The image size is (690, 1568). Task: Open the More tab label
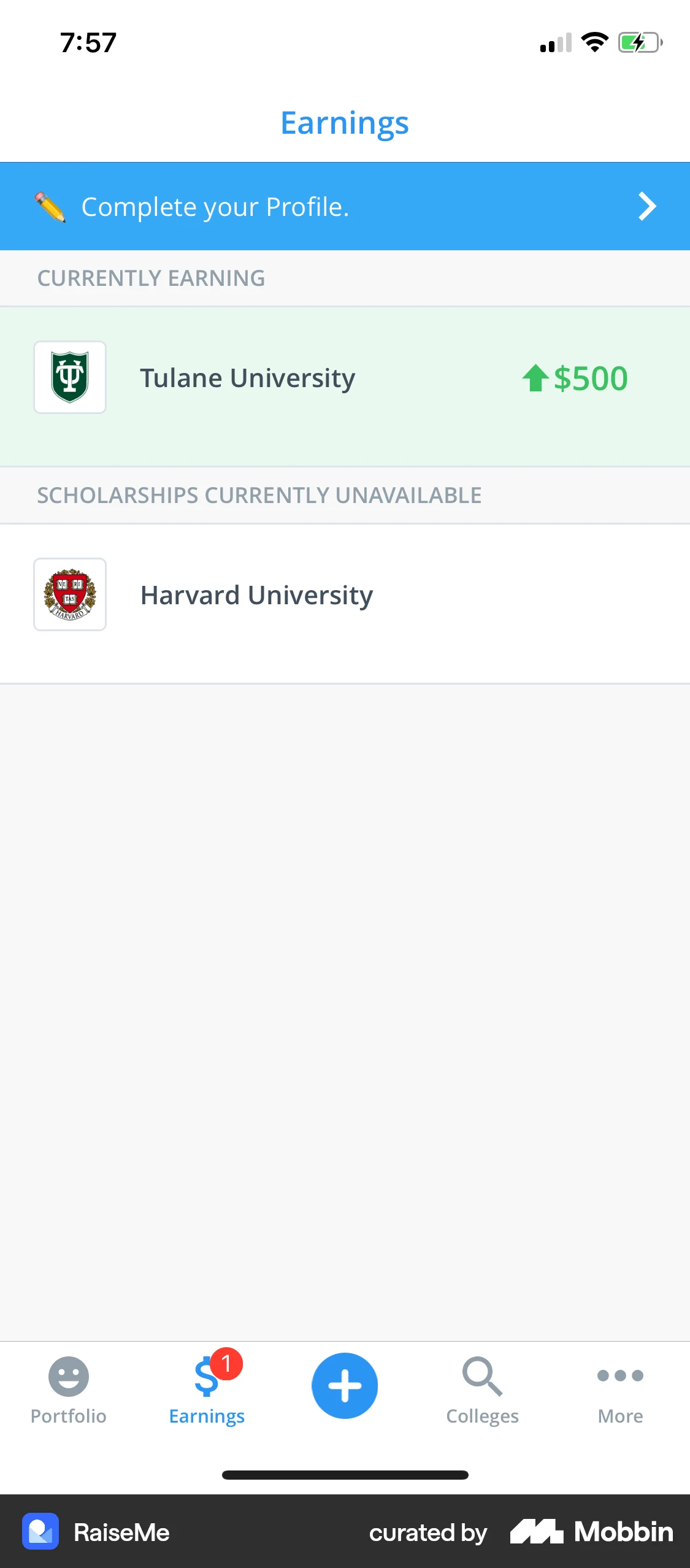point(620,1416)
